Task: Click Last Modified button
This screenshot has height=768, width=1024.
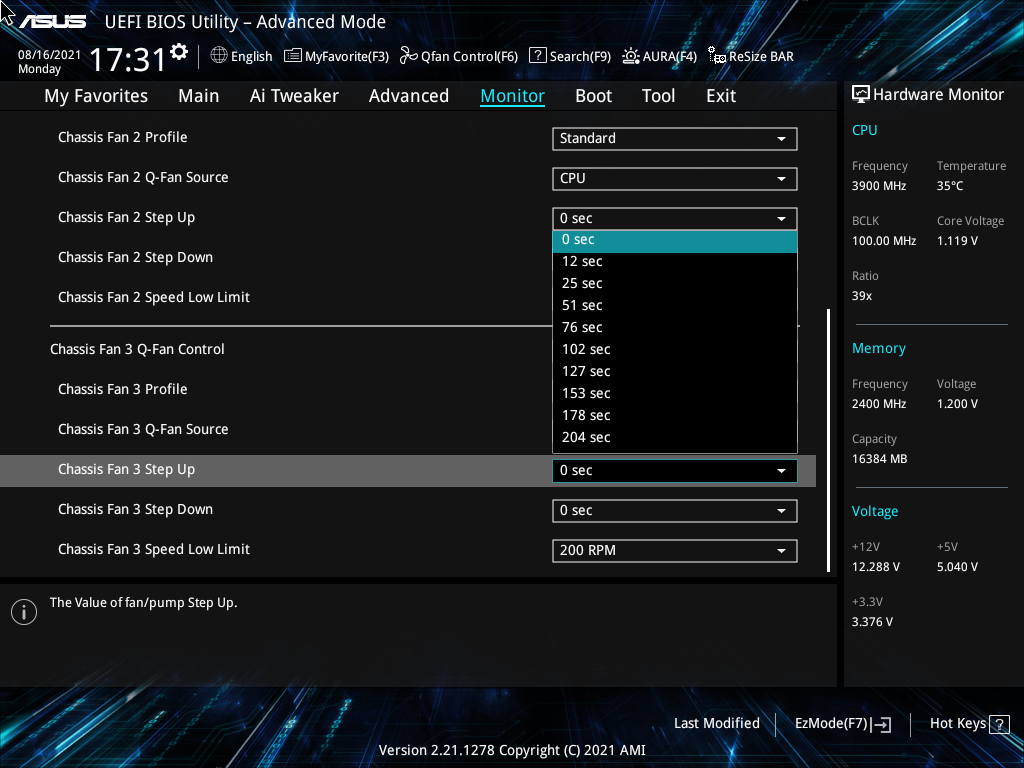Action: (x=716, y=724)
